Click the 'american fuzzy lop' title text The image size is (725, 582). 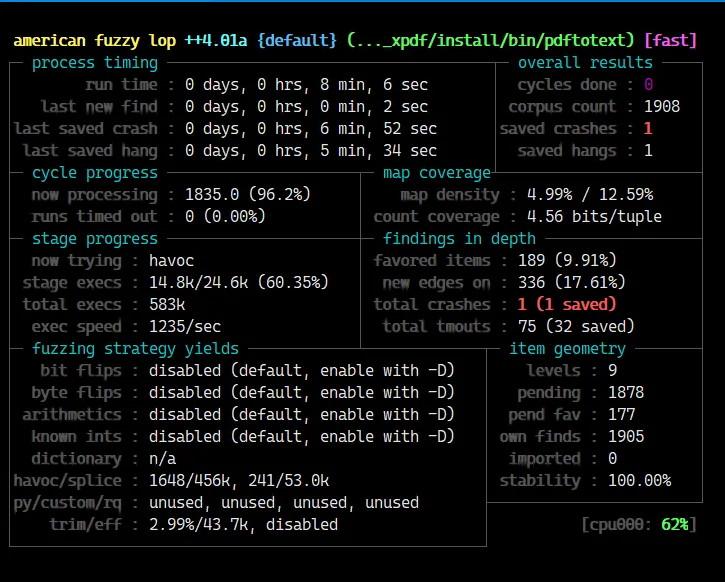95,41
